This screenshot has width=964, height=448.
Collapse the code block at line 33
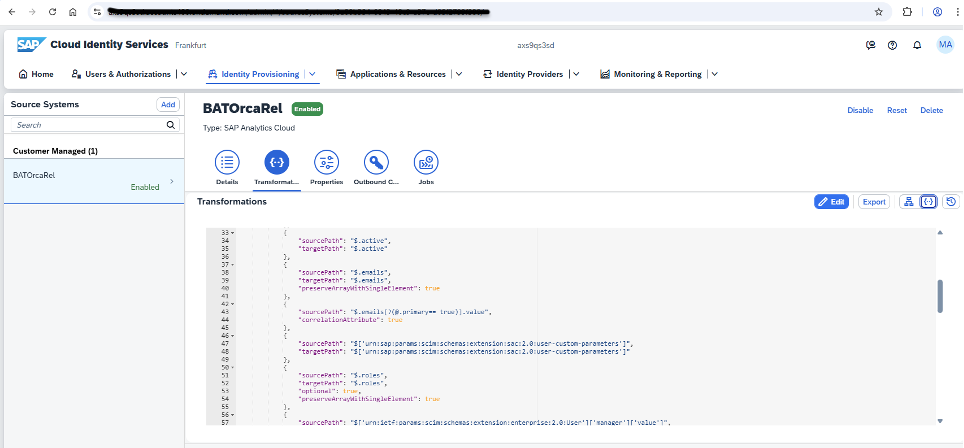click(x=233, y=233)
